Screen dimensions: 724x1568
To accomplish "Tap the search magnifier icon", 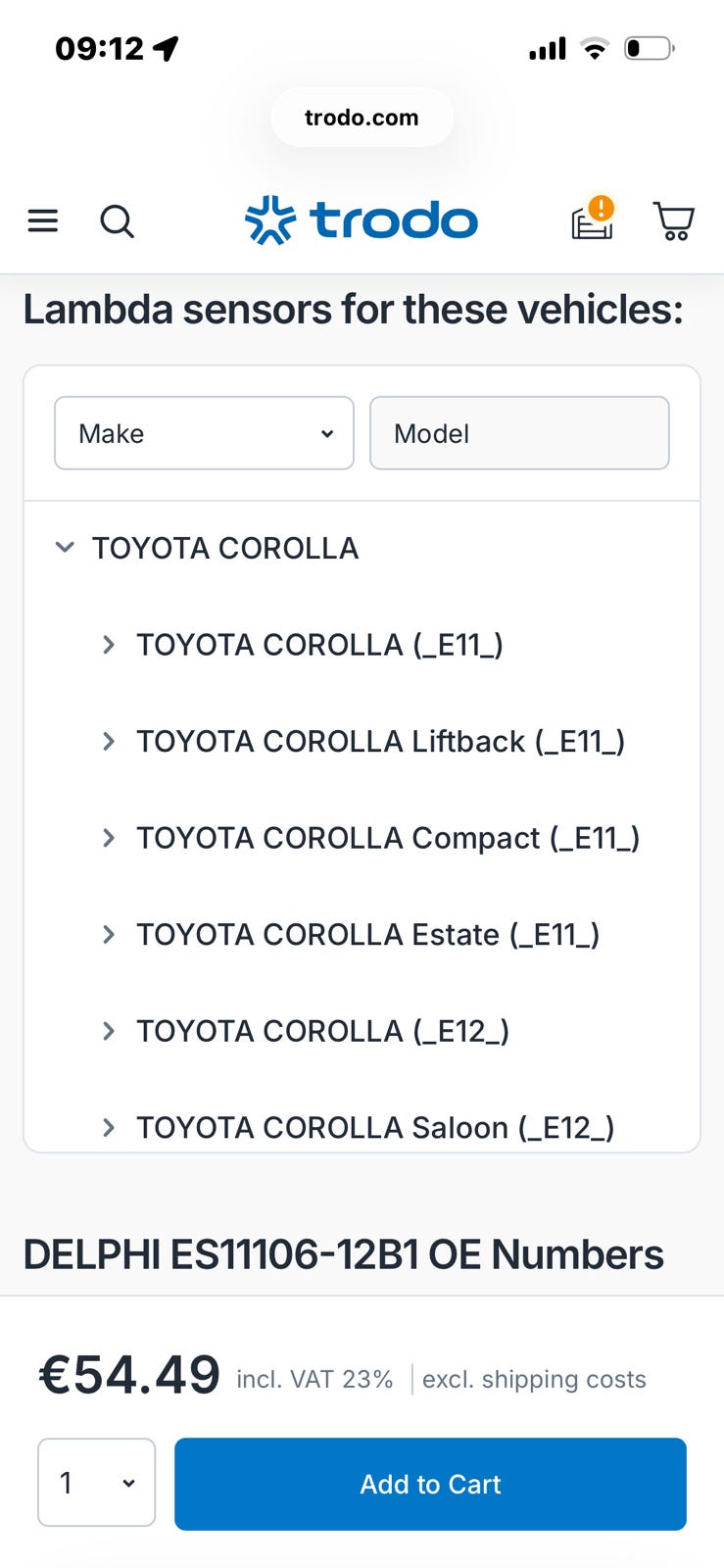I will point(117,221).
